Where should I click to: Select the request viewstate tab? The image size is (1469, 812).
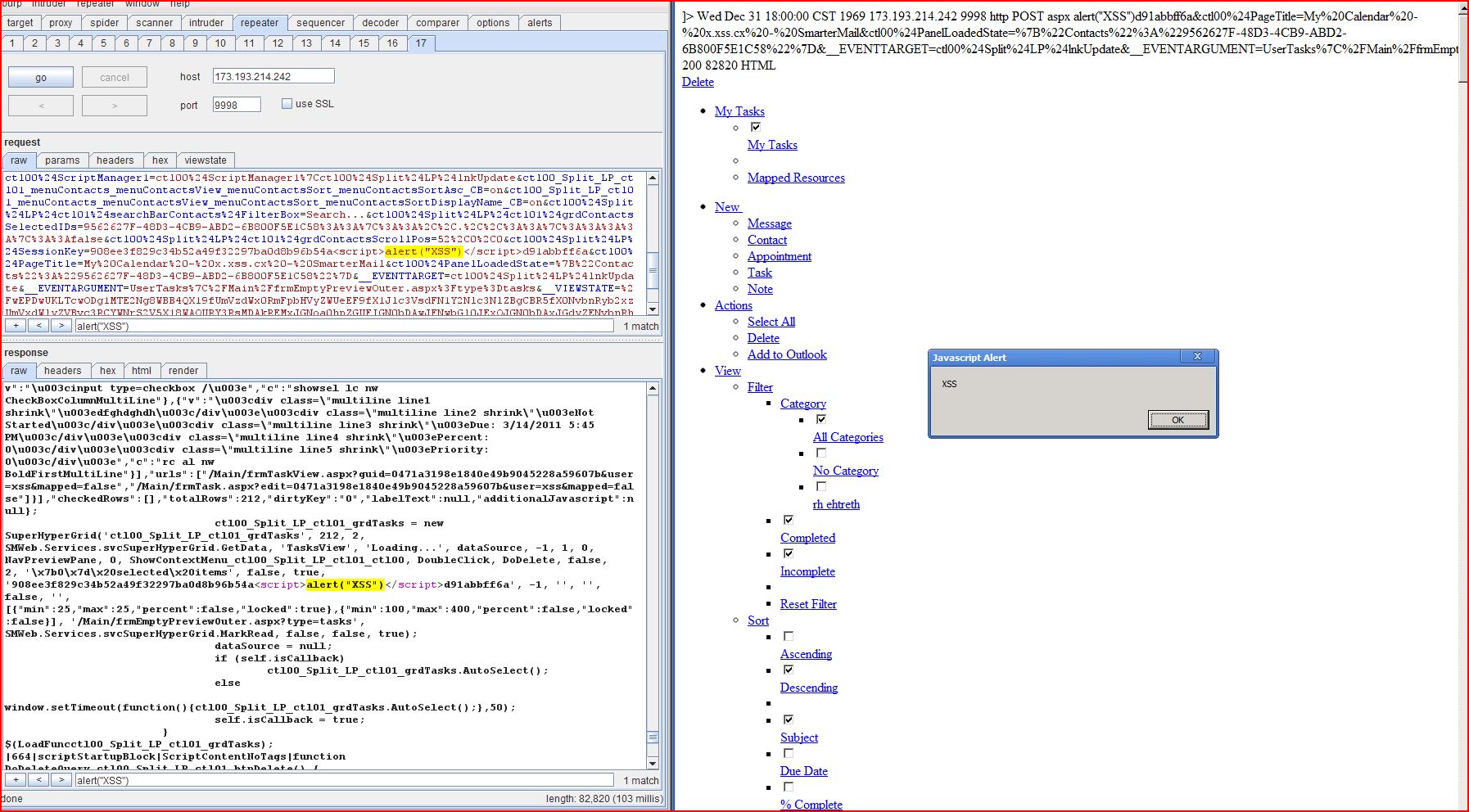pyautogui.click(x=206, y=160)
